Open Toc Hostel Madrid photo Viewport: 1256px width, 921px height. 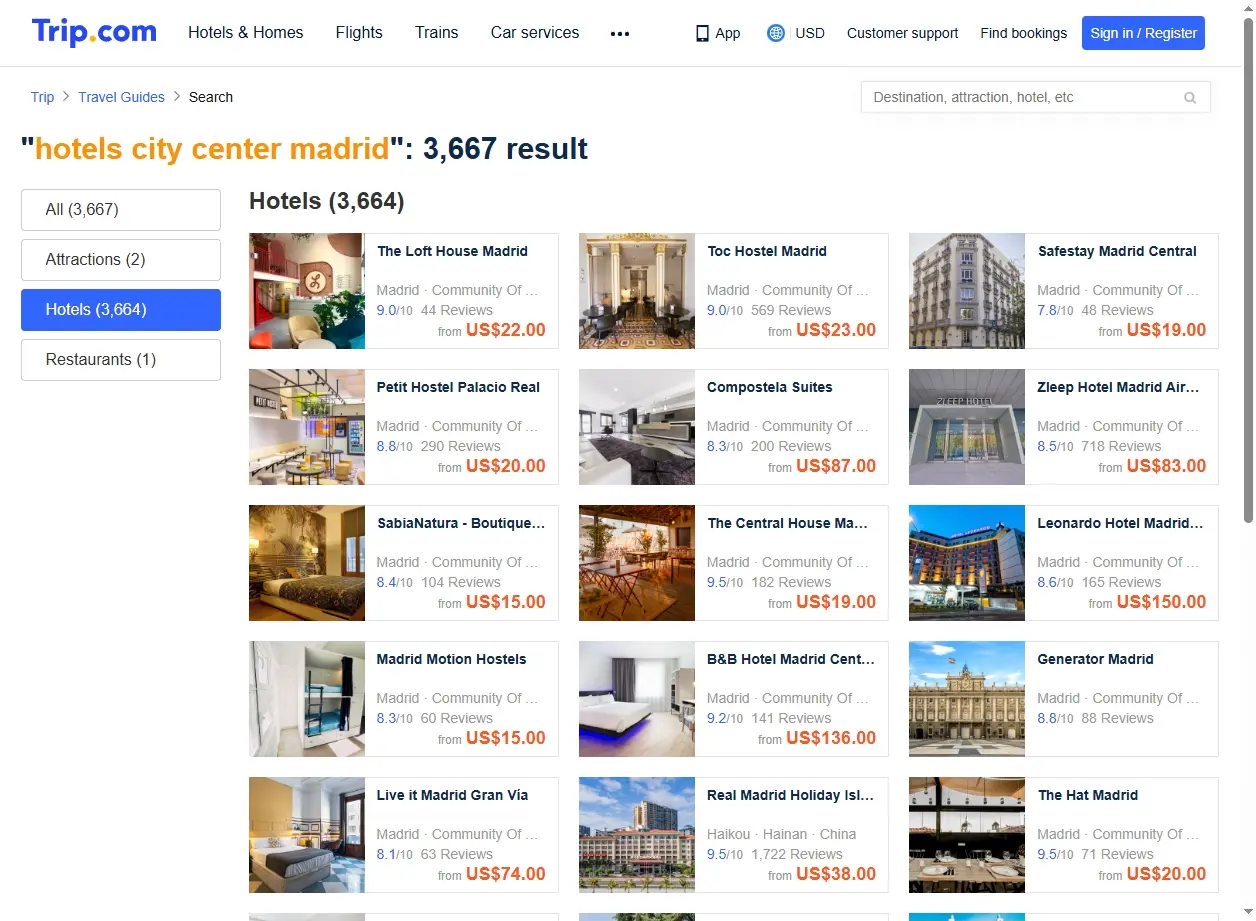pyautogui.click(x=637, y=291)
